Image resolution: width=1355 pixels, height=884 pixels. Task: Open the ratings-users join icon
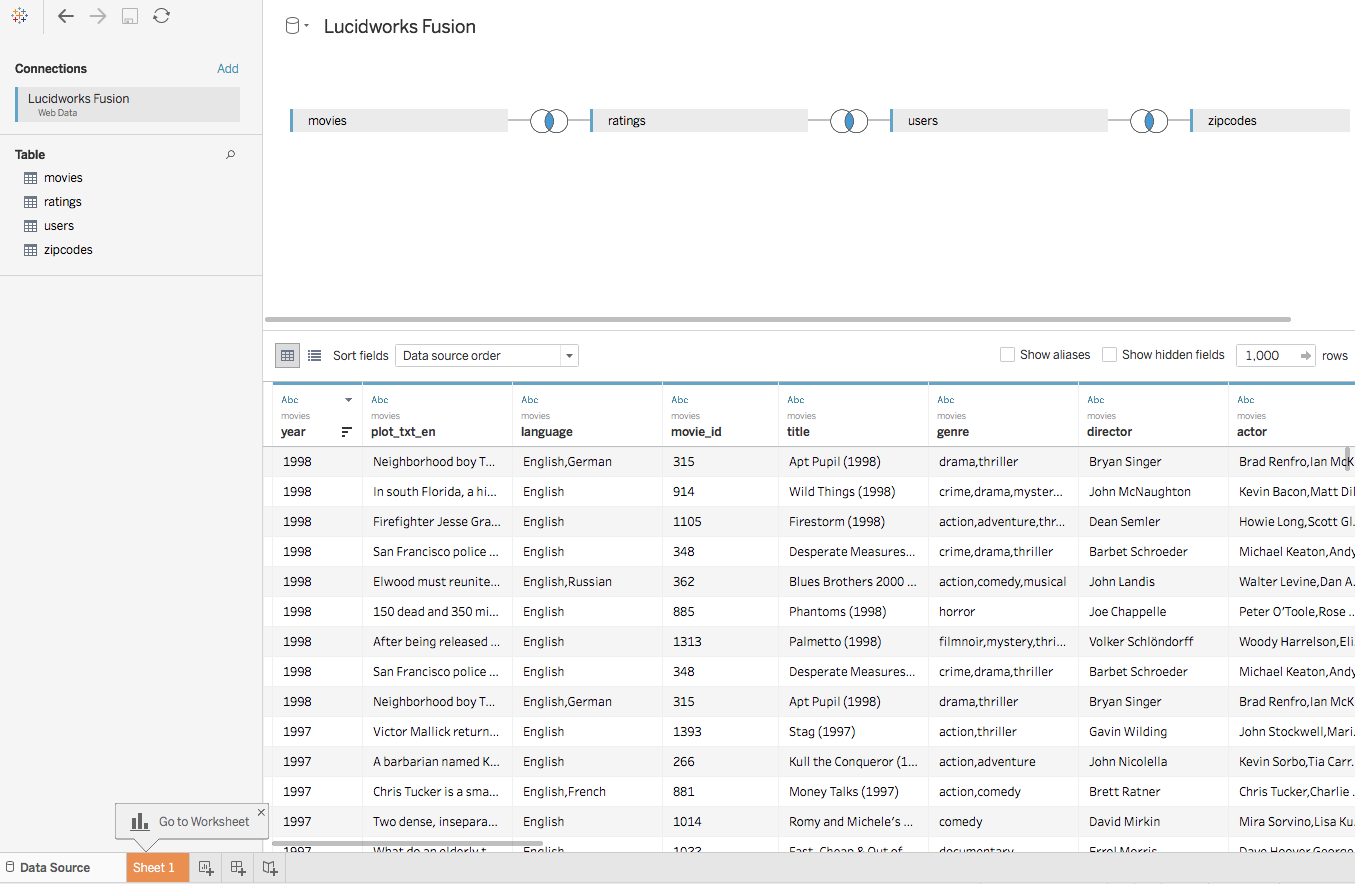point(849,121)
